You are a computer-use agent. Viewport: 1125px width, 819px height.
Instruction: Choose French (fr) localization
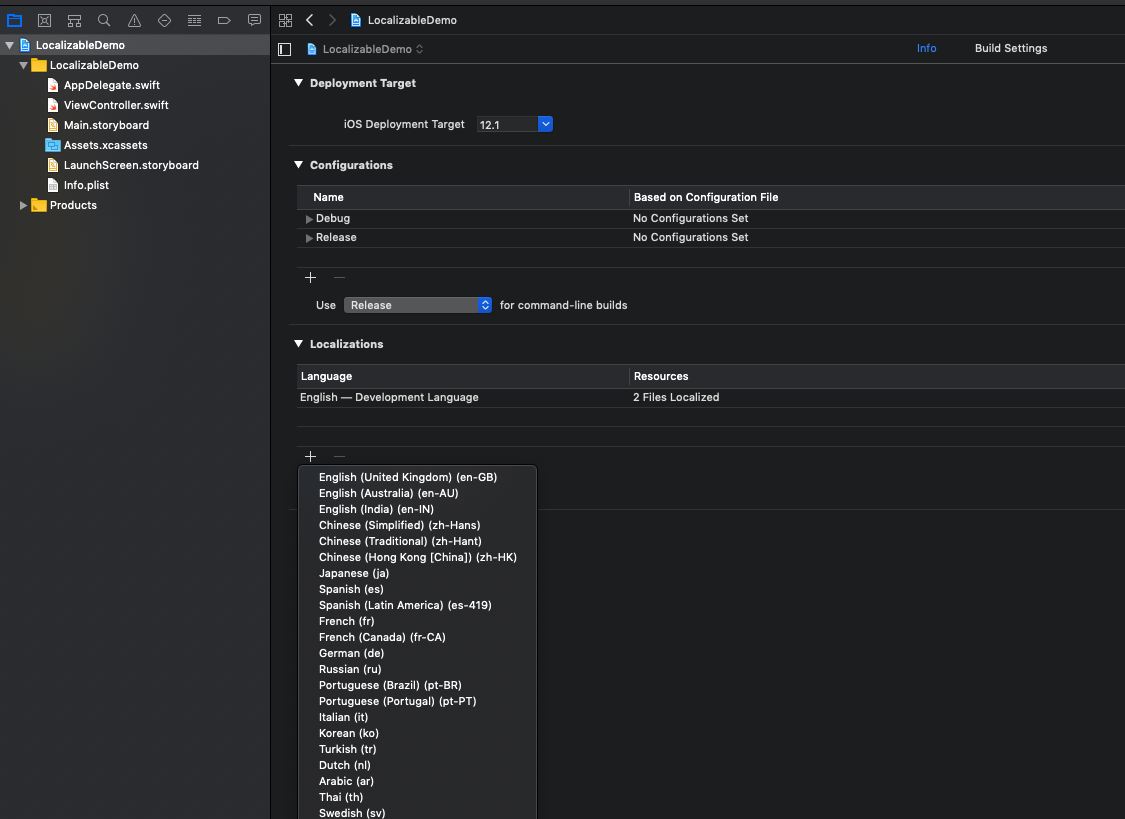click(417, 621)
